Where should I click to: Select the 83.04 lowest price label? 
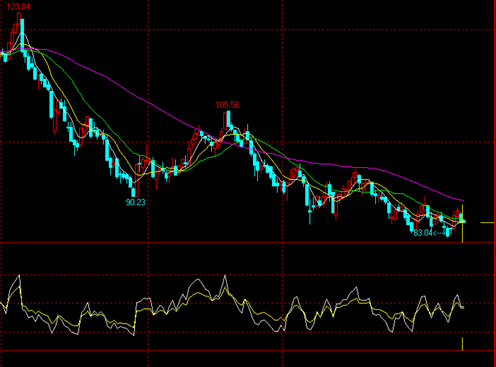tap(423, 233)
